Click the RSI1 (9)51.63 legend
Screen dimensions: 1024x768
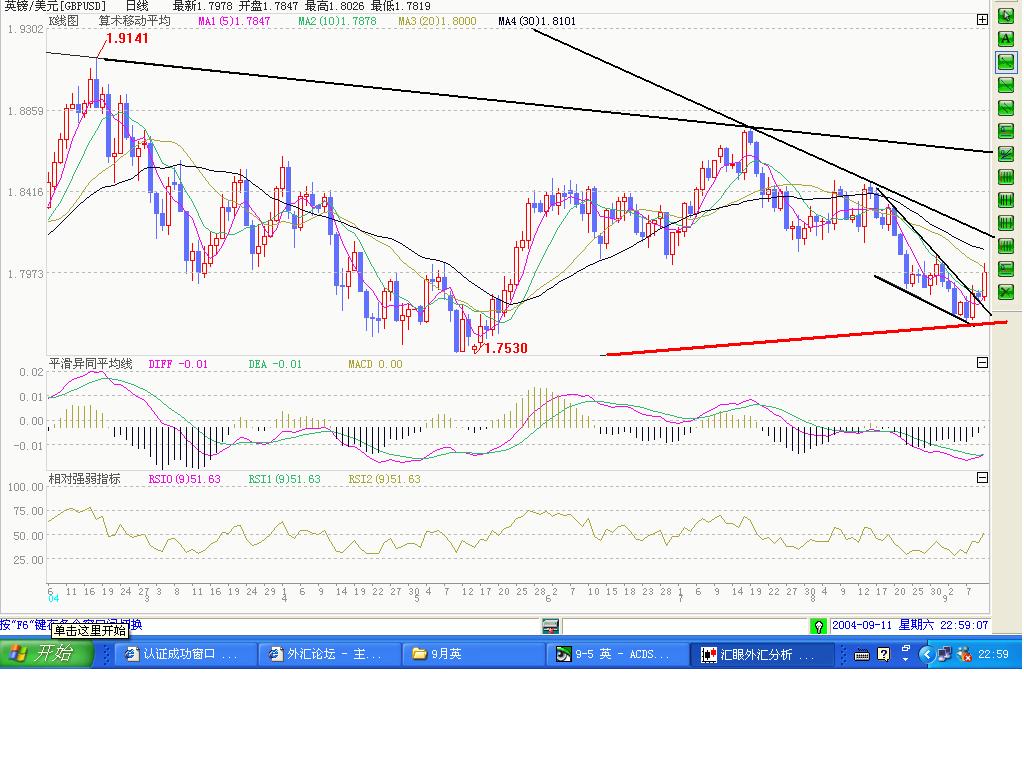click(285, 479)
